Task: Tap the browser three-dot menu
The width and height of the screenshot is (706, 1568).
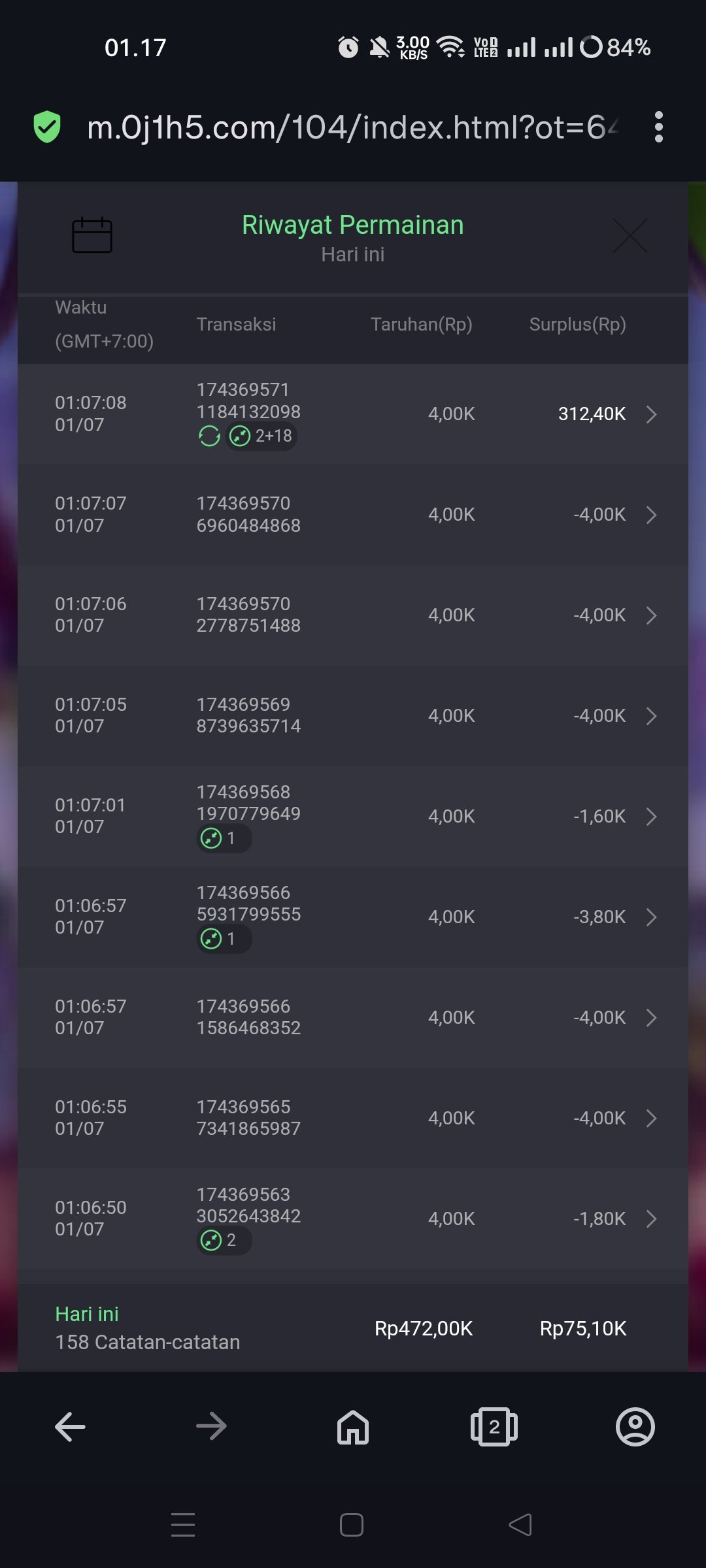Action: click(x=658, y=127)
